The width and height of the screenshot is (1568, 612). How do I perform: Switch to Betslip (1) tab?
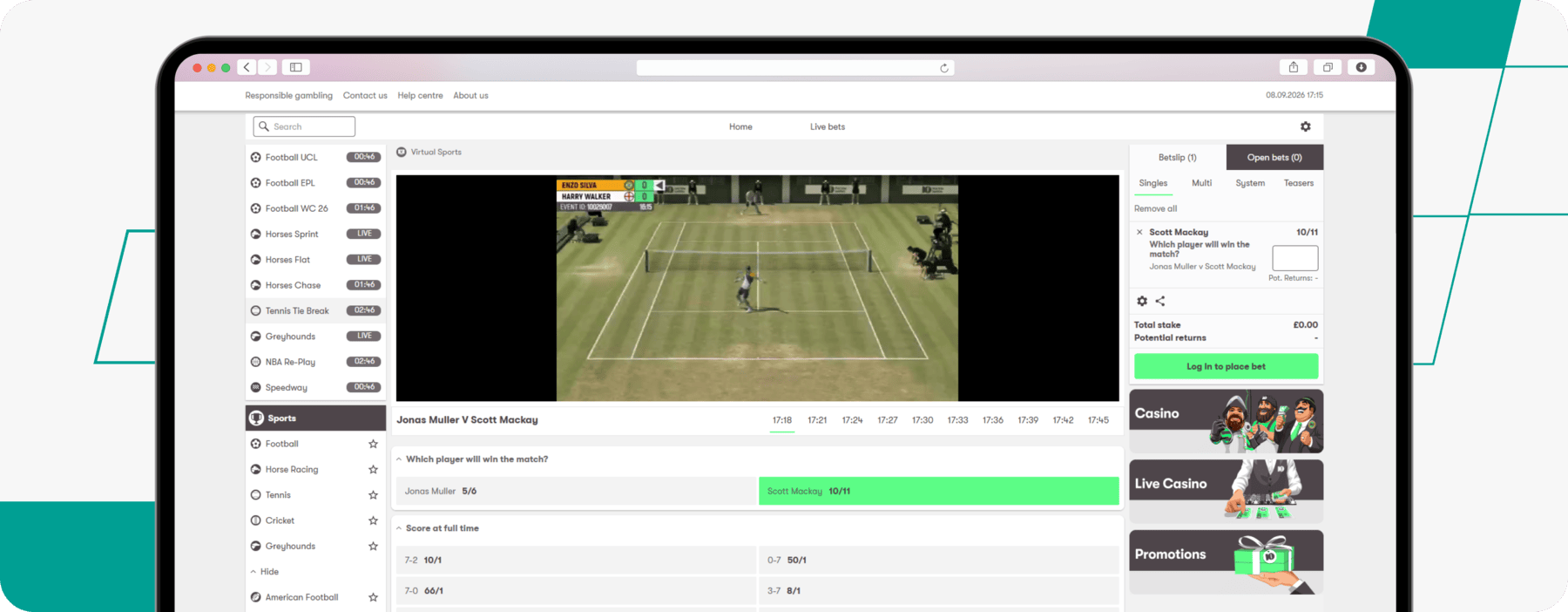(x=1178, y=158)
